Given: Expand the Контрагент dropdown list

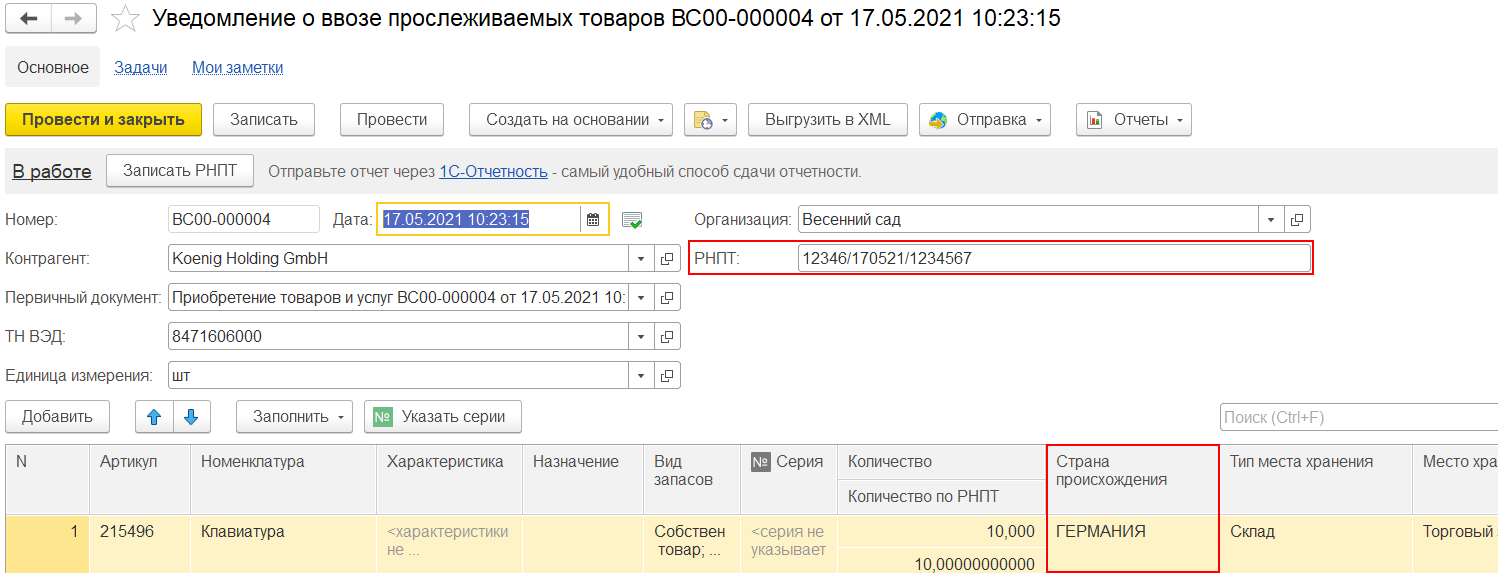Looking at the screenshot, I should [x=641, y=259].
